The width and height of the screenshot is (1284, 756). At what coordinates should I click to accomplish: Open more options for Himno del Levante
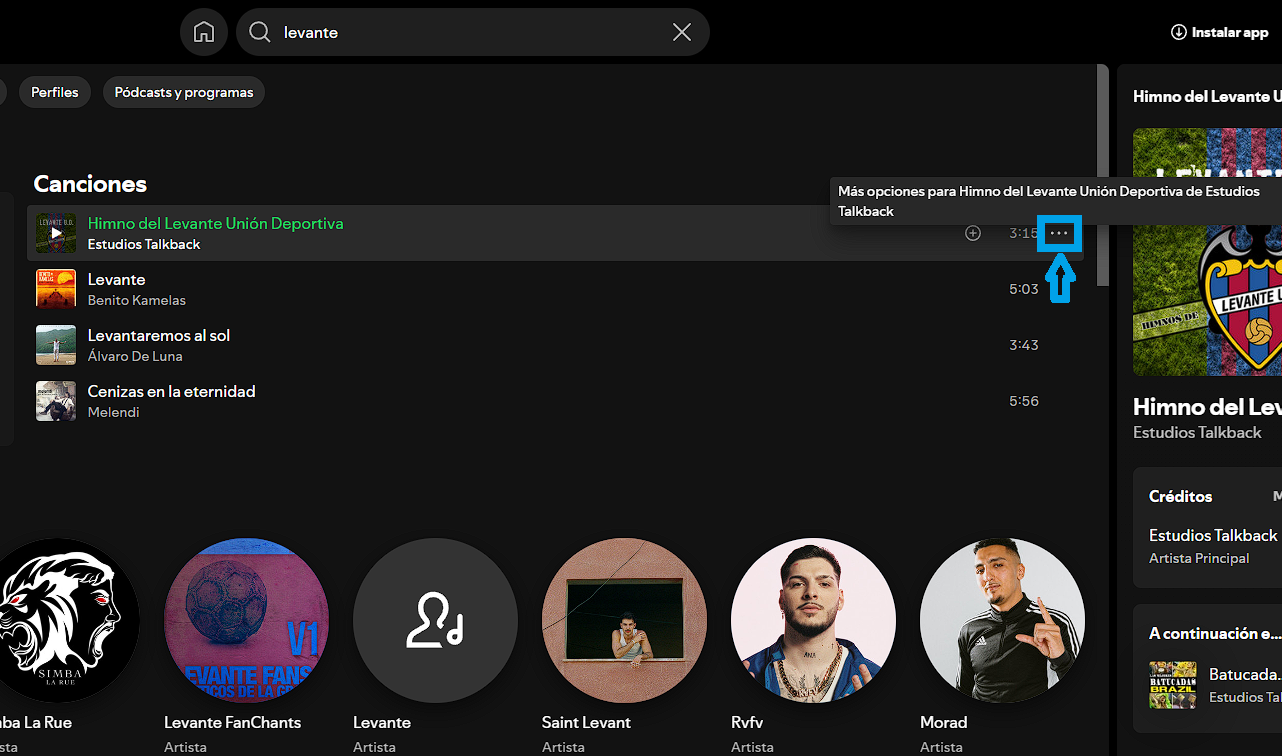(1058, 233)
